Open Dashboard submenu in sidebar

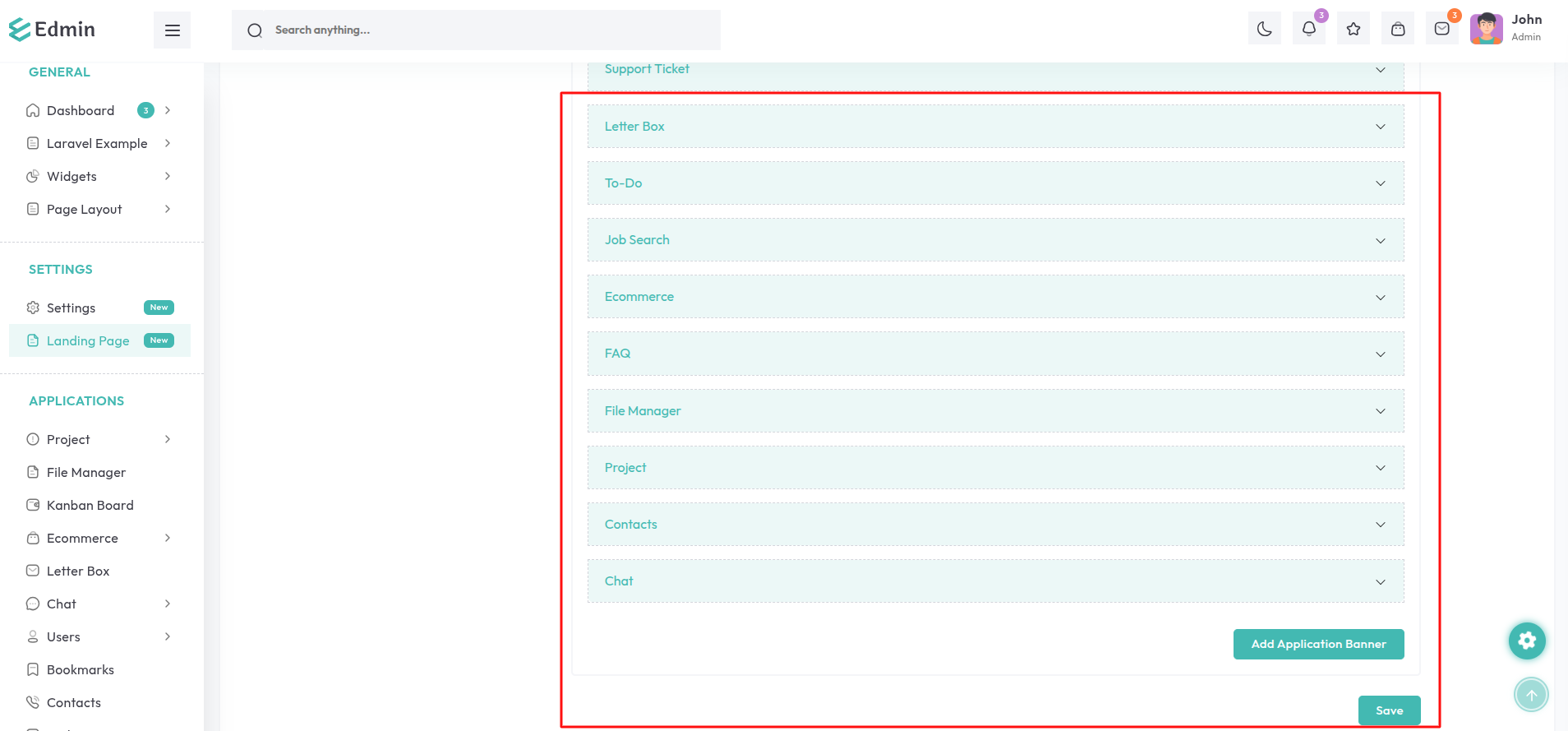(81, 110)
